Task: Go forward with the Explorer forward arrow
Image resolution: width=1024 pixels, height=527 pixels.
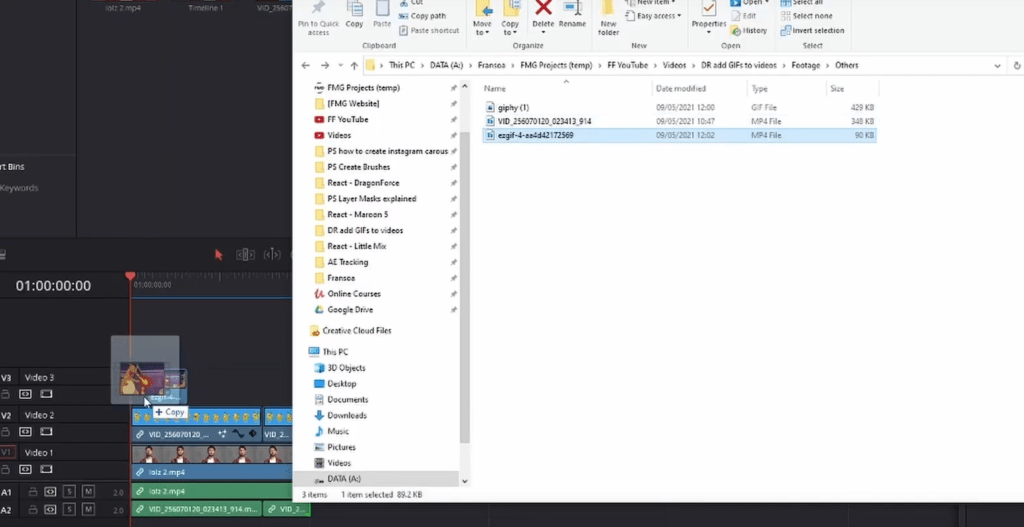Action: [x=325, y=65]
